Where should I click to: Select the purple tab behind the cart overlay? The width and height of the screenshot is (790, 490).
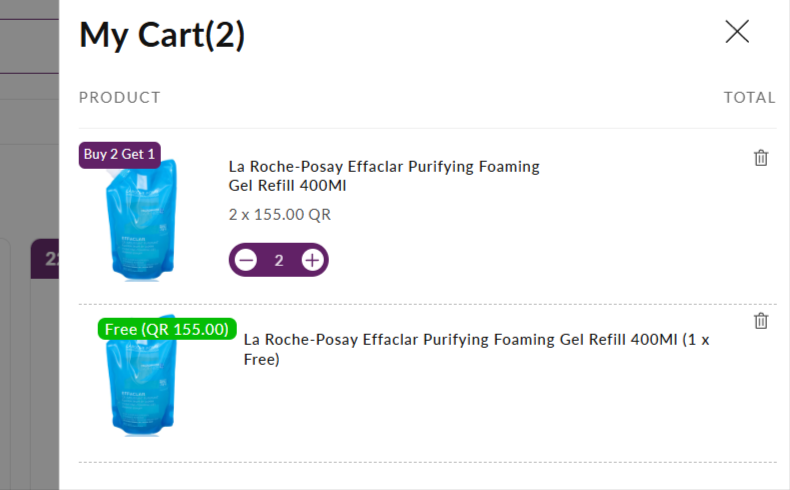pyautogui.click(x=44, y=256)
